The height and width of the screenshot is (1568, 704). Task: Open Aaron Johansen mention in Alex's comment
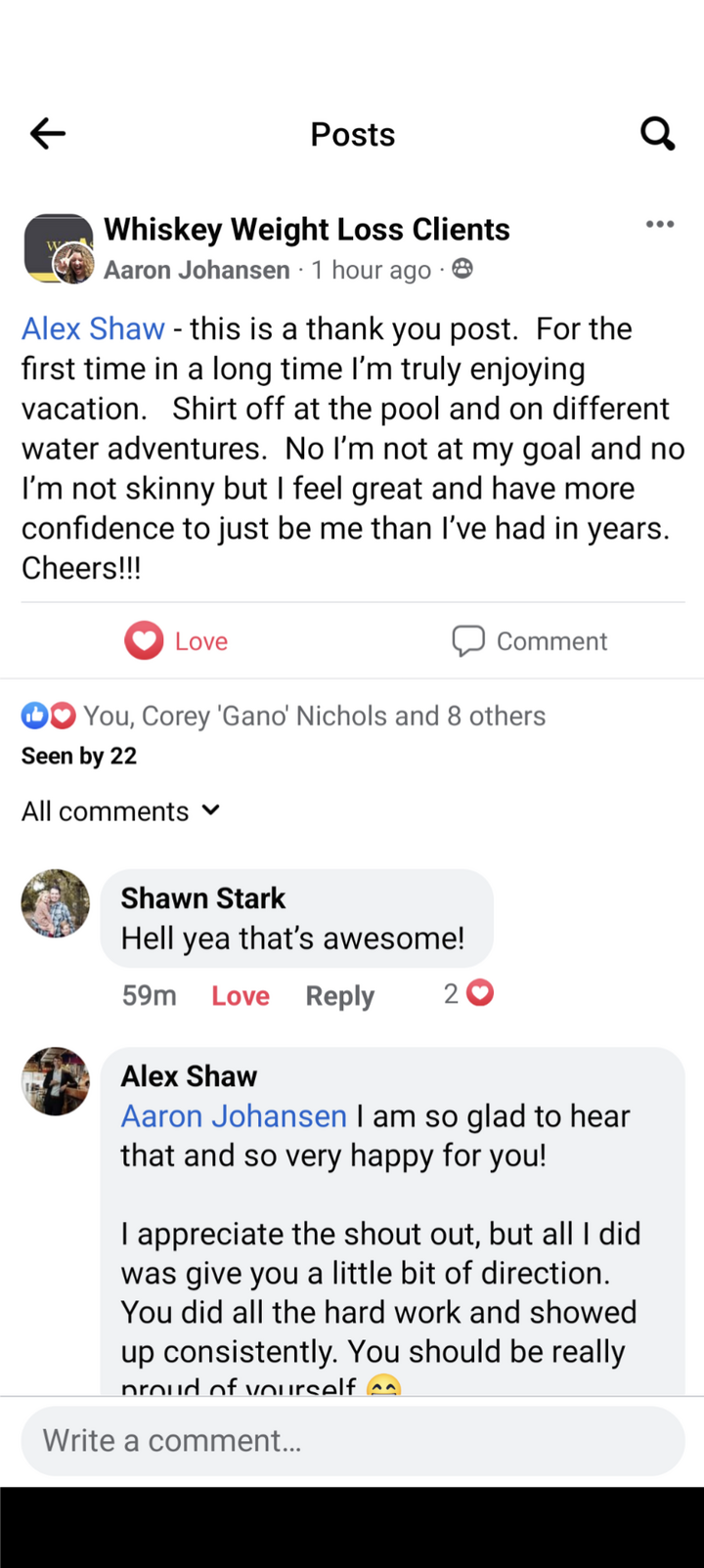[234, 1116]
